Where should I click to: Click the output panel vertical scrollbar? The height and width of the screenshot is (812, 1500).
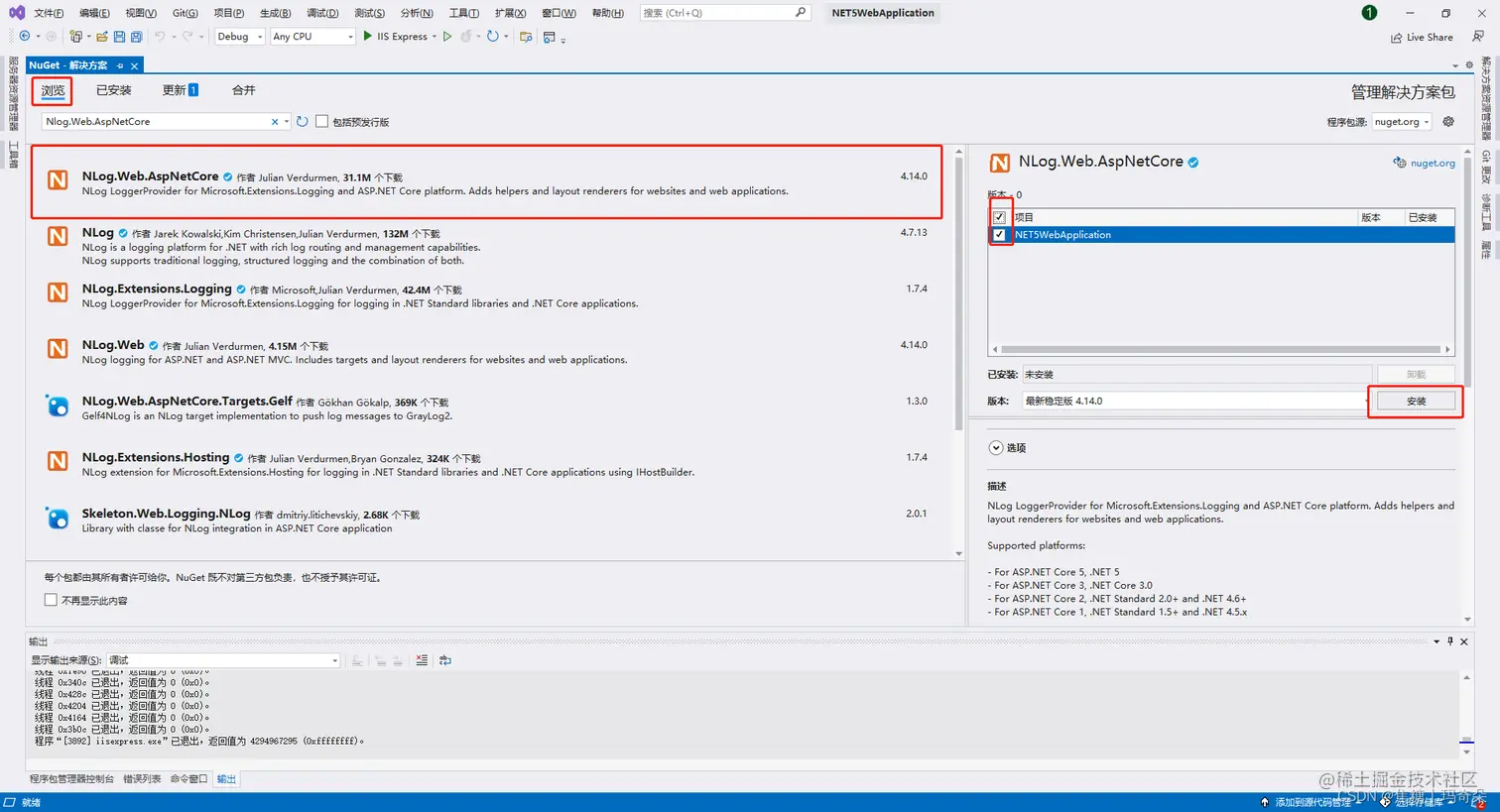(1466, 715)
